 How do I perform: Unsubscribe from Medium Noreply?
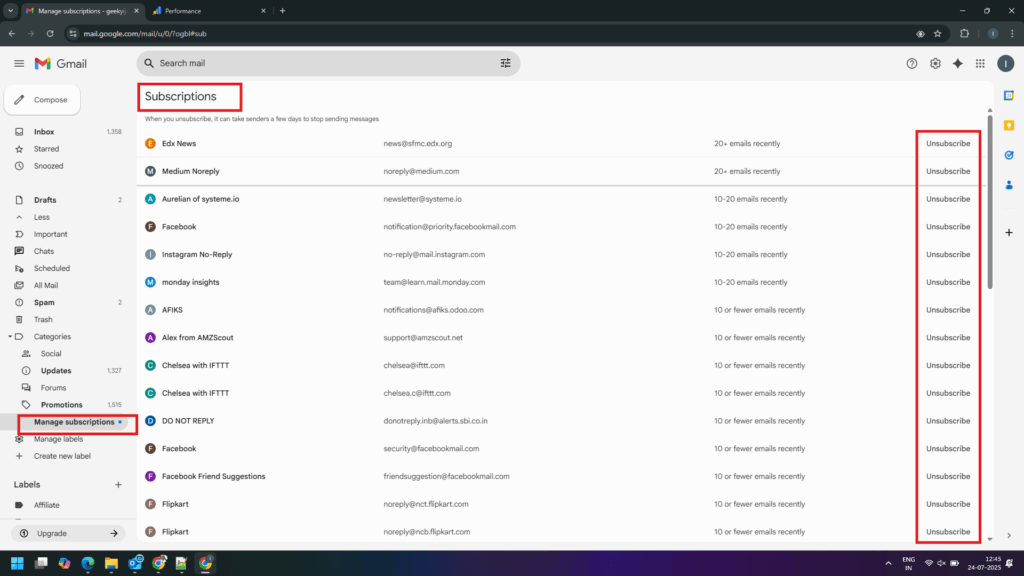947,171
